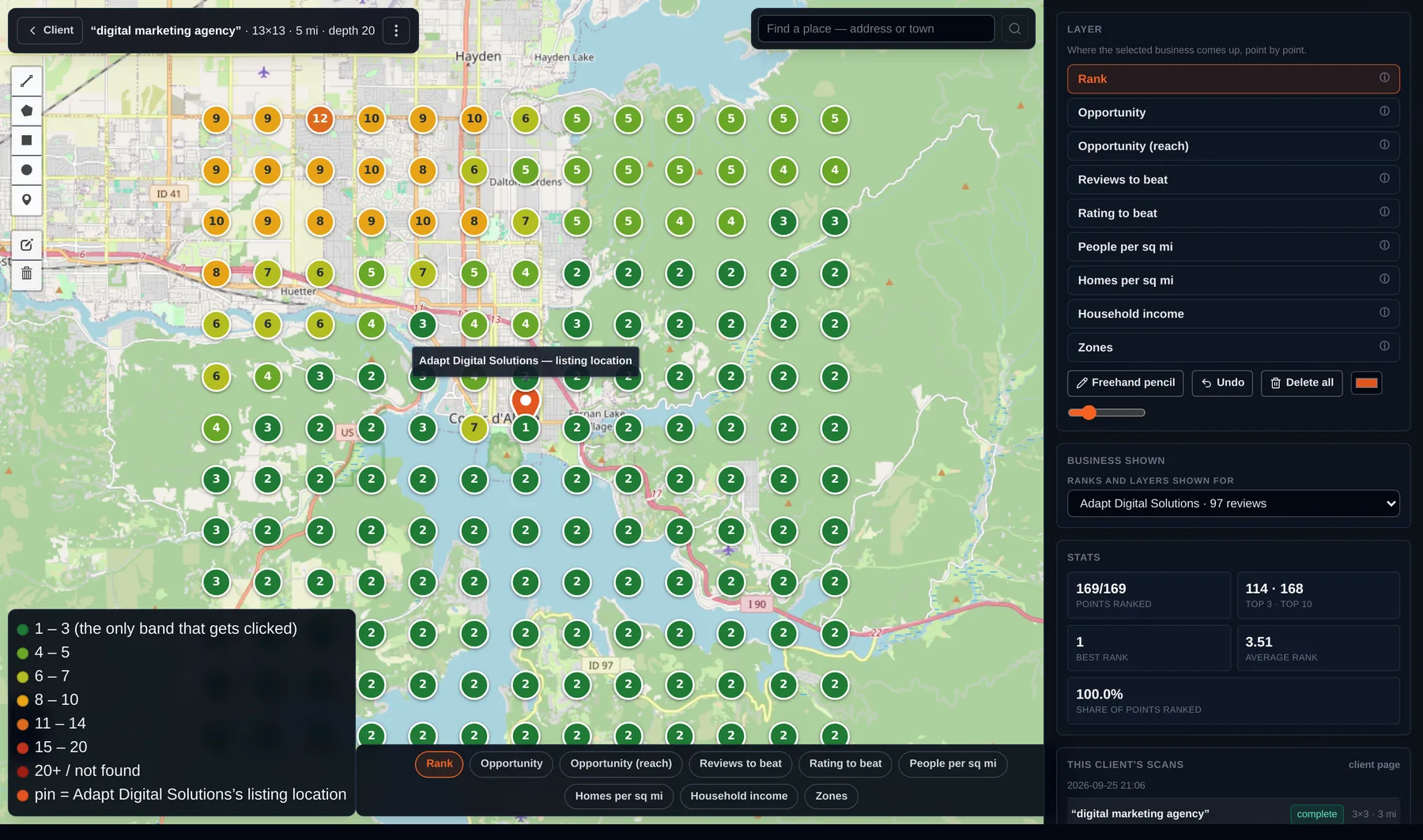
Task: Open the orange pencil color swatch
Action: pos(1367,383)
